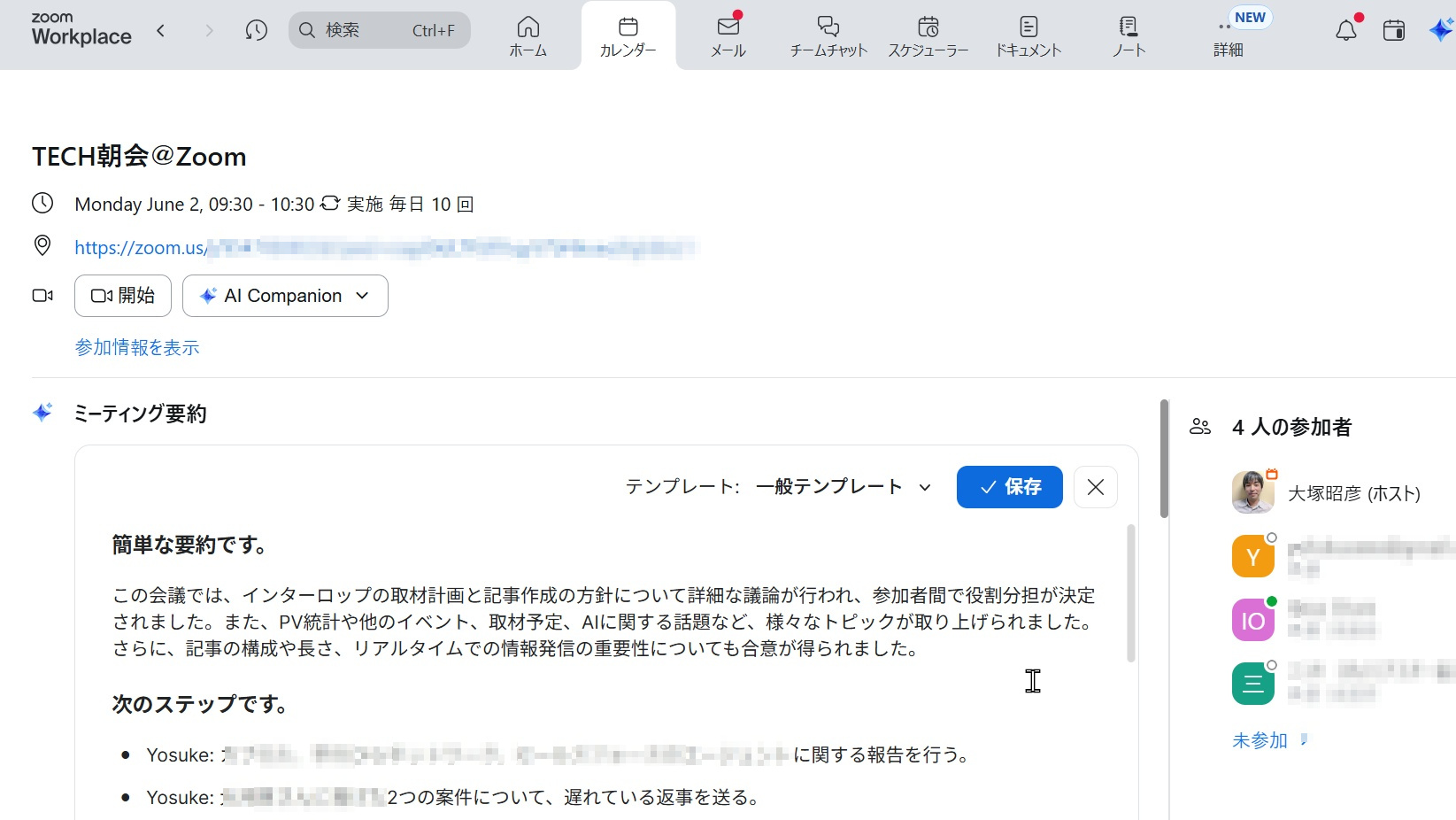Open the zoom.us meeting link
Screen dimensions: 1456x820
[386, 248]
